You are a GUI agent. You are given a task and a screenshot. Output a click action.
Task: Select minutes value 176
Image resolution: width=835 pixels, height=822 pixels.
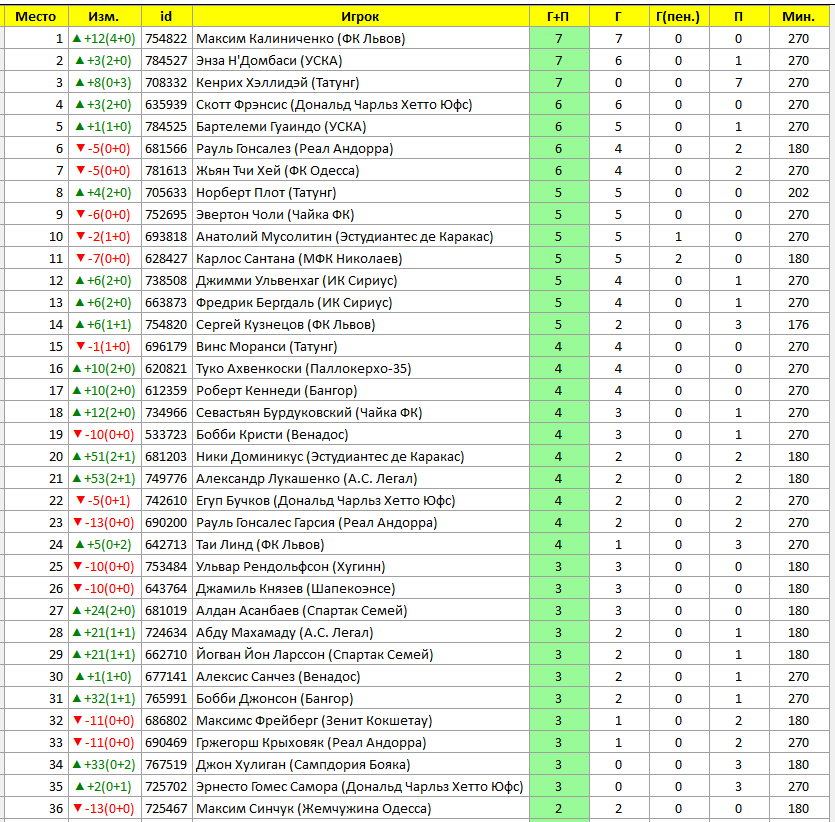pos(798,325)
